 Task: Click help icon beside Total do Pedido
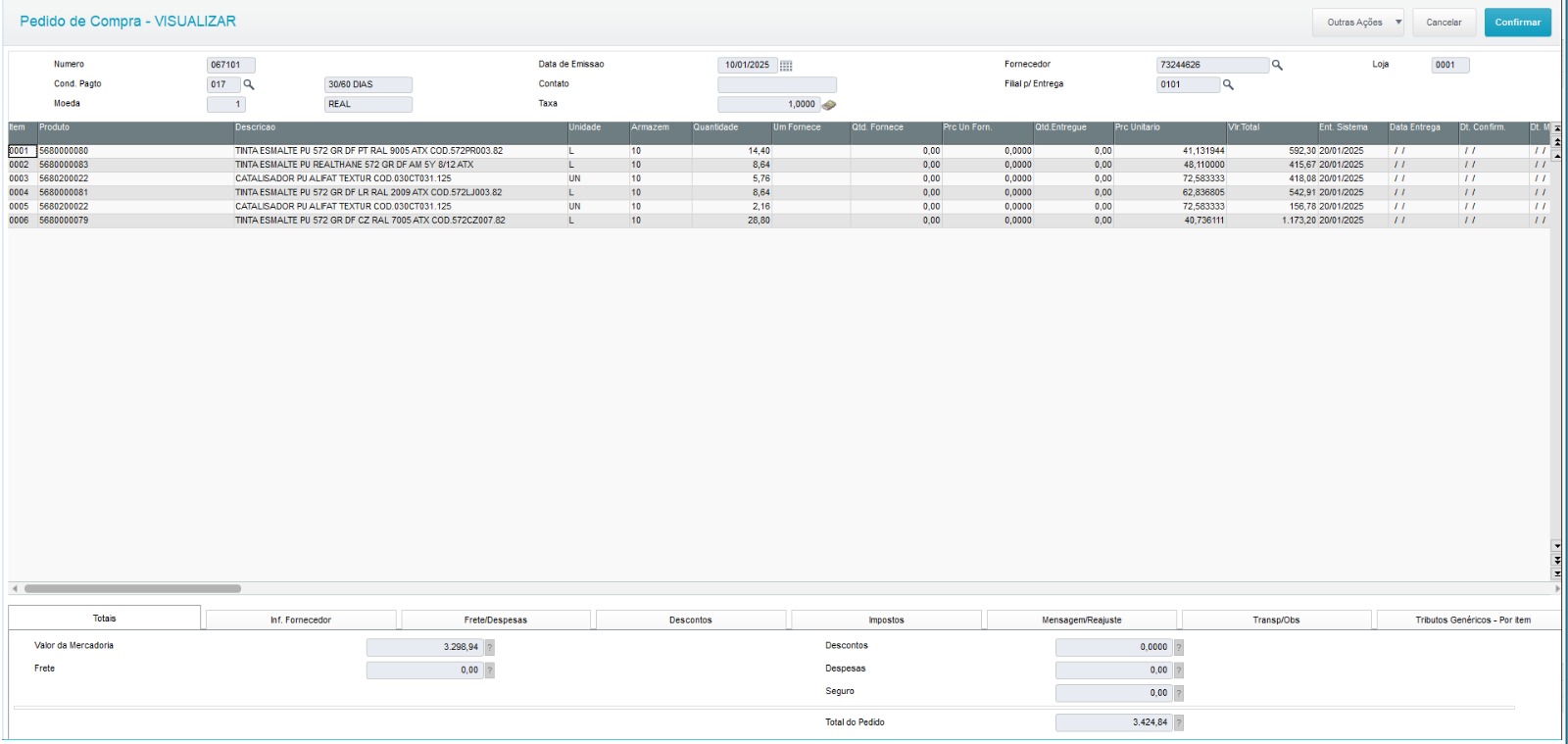(1179, 723)
